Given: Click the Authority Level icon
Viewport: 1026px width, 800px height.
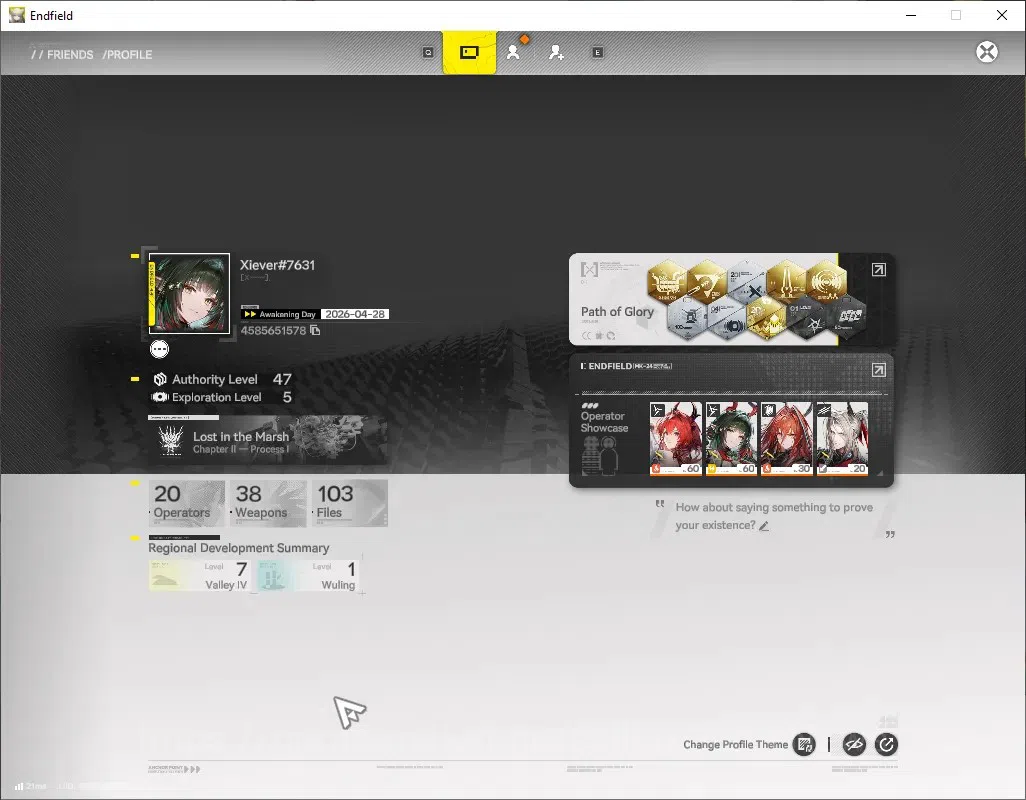Looking at the screenshot, I should point(160,379).
